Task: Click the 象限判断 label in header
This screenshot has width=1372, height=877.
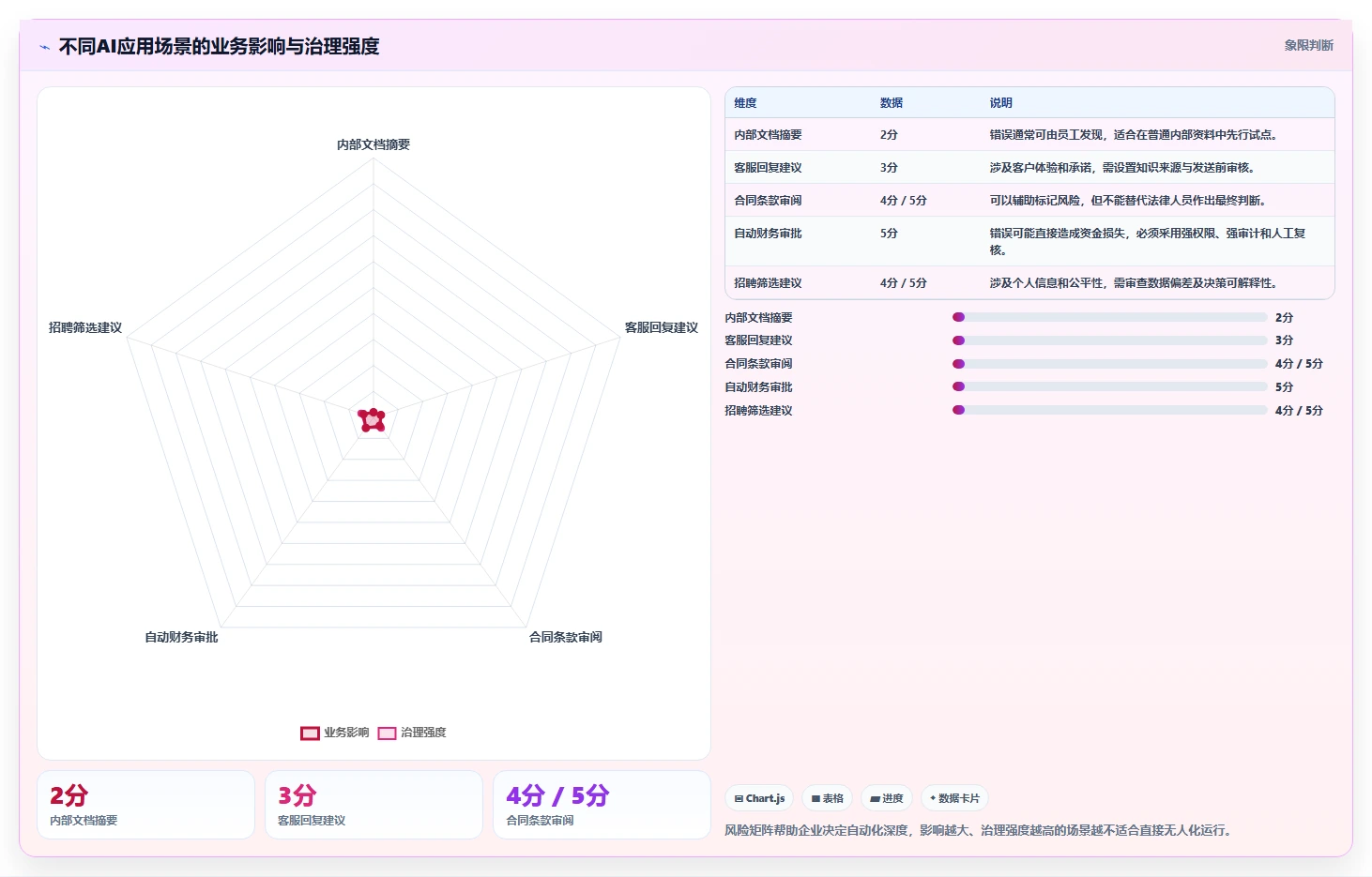Action: click(x=1308, y=45)
